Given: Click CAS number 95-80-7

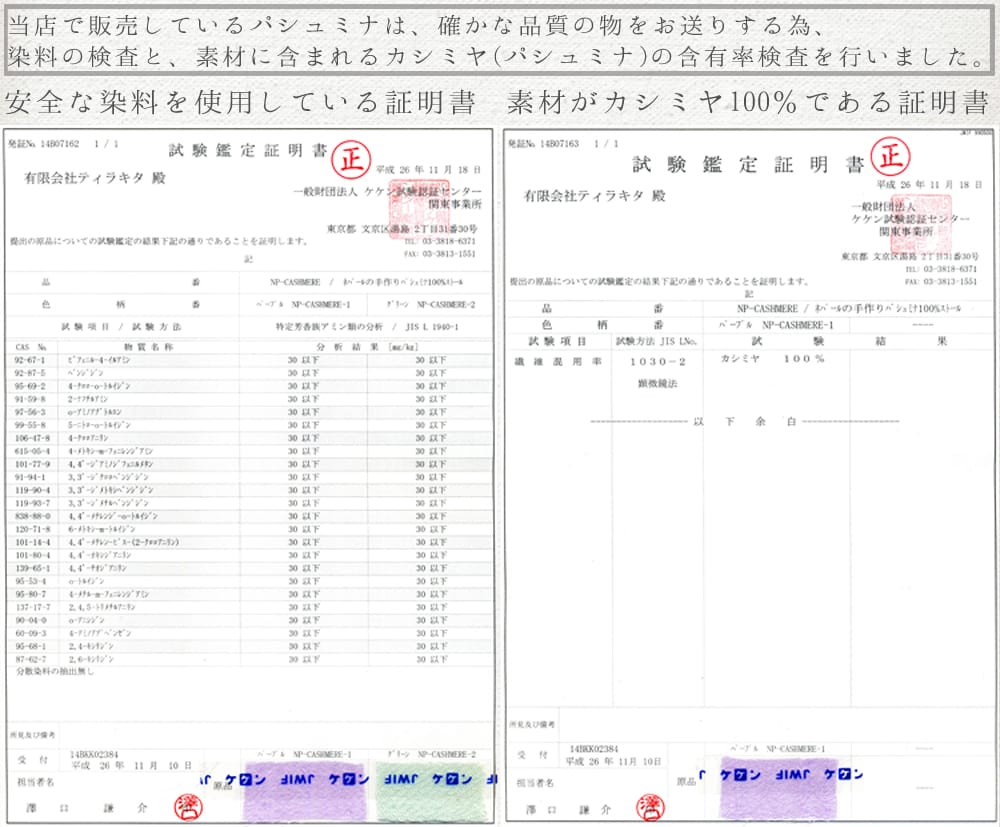Looking at the screenshot, I should tap(30, 594).
